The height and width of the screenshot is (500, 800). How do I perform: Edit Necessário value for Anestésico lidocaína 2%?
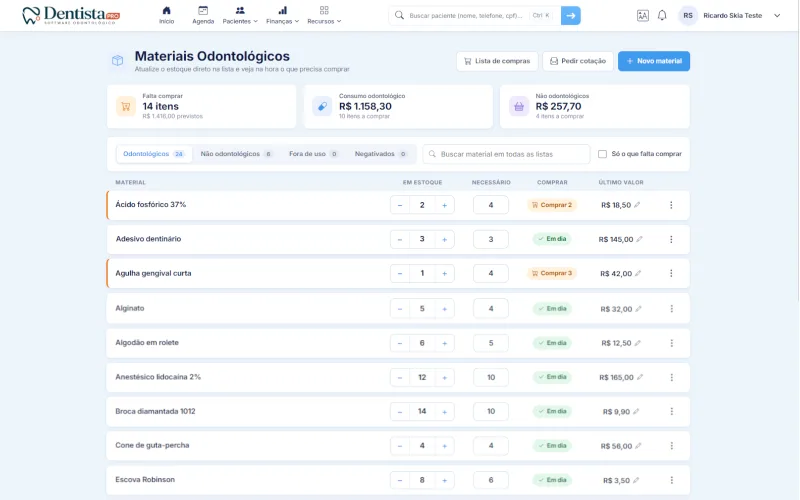coord(491,377)
